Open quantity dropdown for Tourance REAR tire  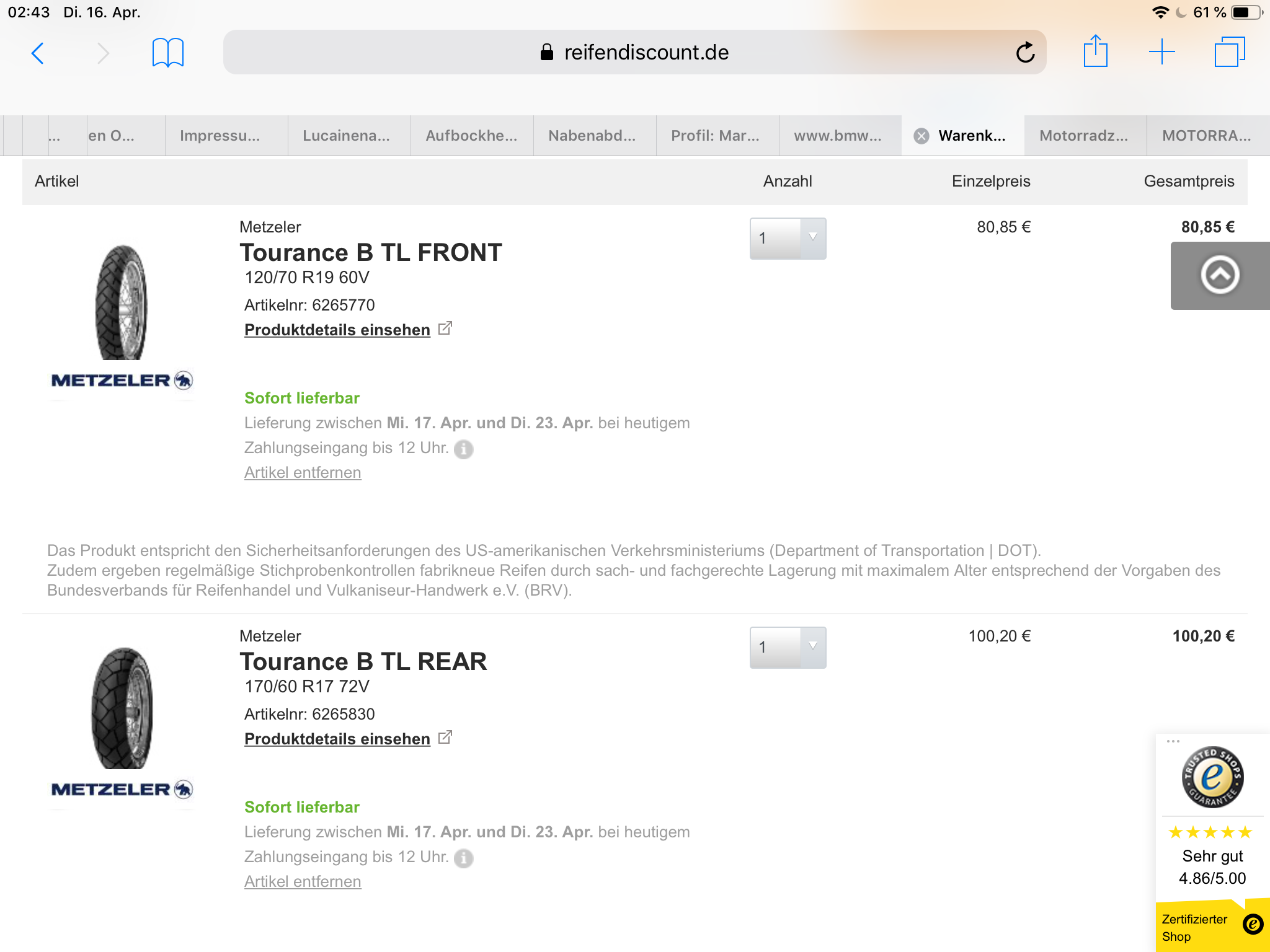pos(788,647)
